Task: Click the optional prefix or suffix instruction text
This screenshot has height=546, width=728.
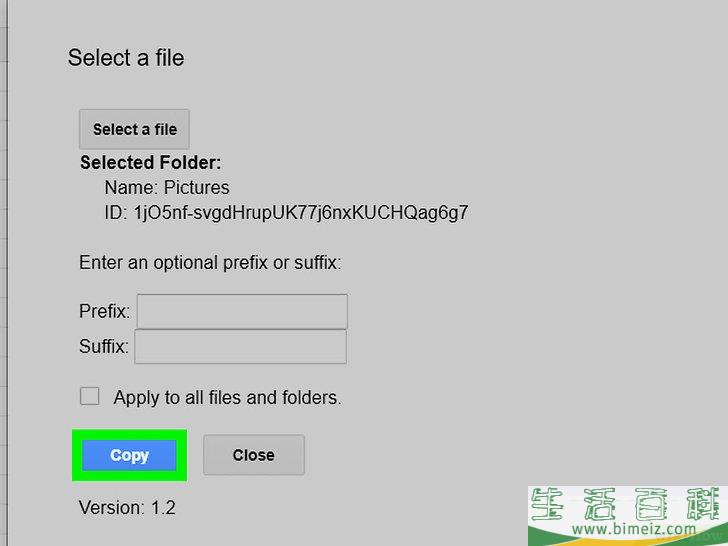Action: coord(210,264)
